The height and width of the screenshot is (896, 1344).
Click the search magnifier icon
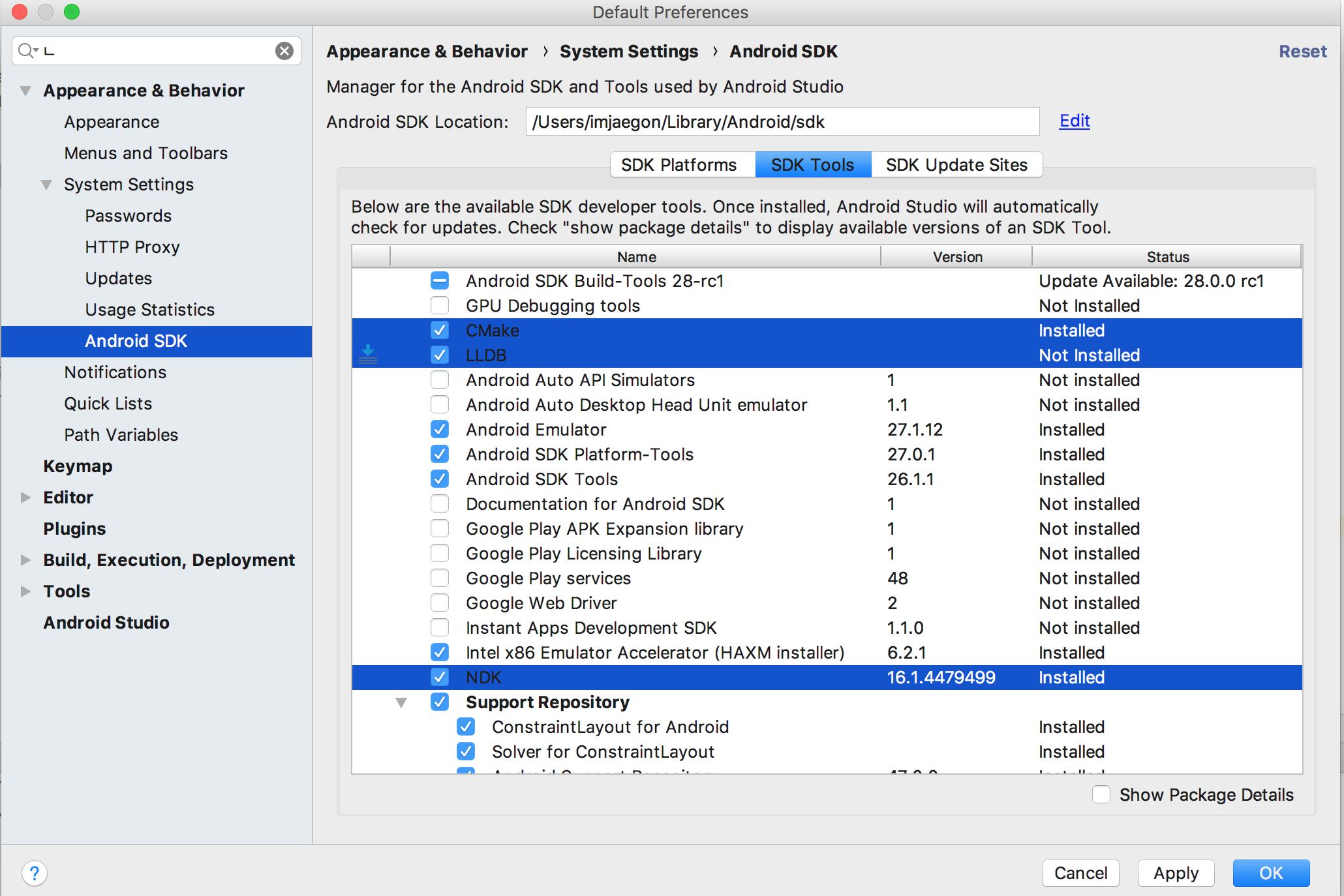click(x=27, y=51)
